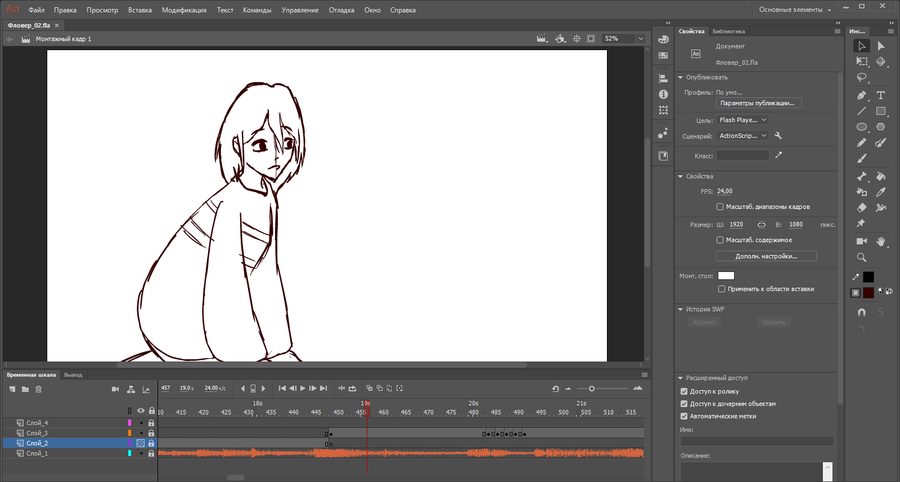Open Основные элементы workspace dropdown

pyautogui.click(x=795, y=10)
